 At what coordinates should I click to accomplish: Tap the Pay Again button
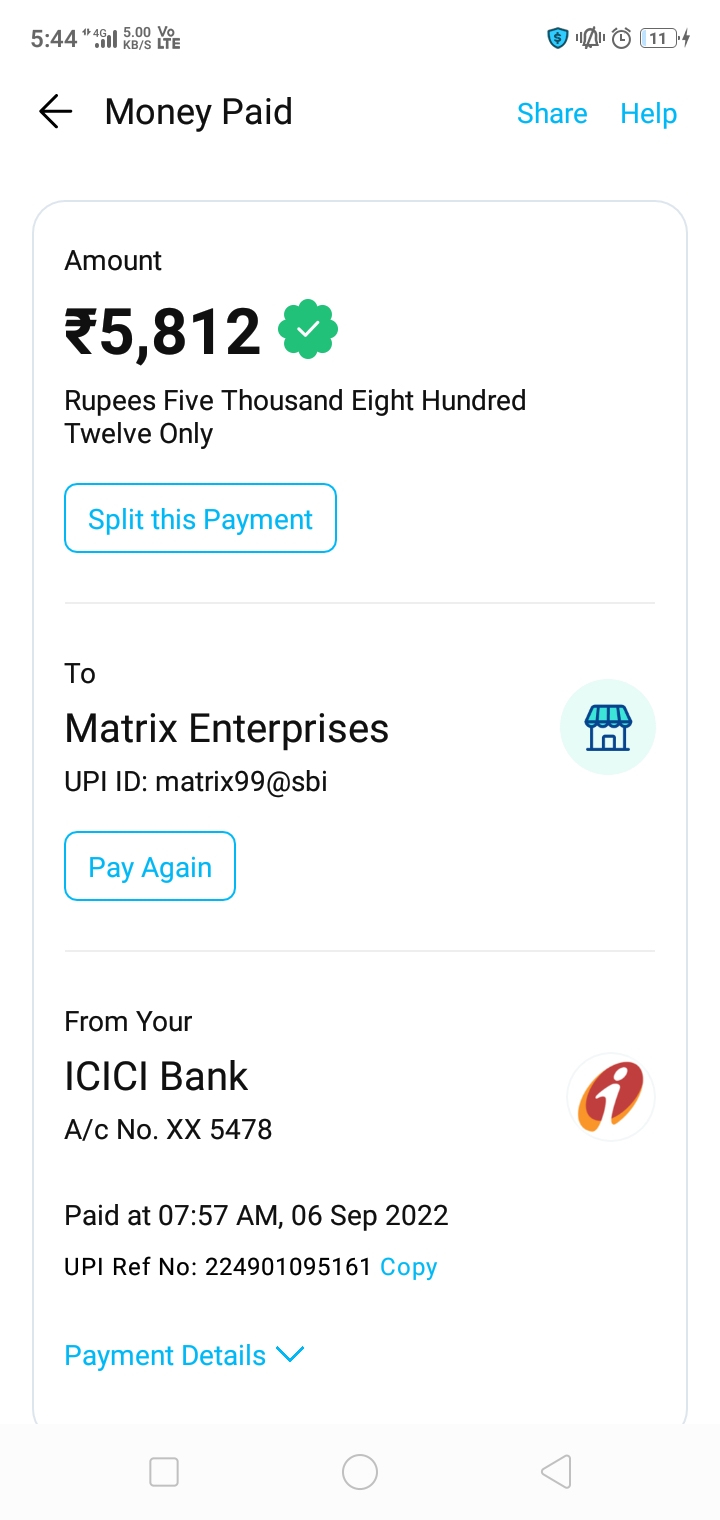click(x=150, y=867)
